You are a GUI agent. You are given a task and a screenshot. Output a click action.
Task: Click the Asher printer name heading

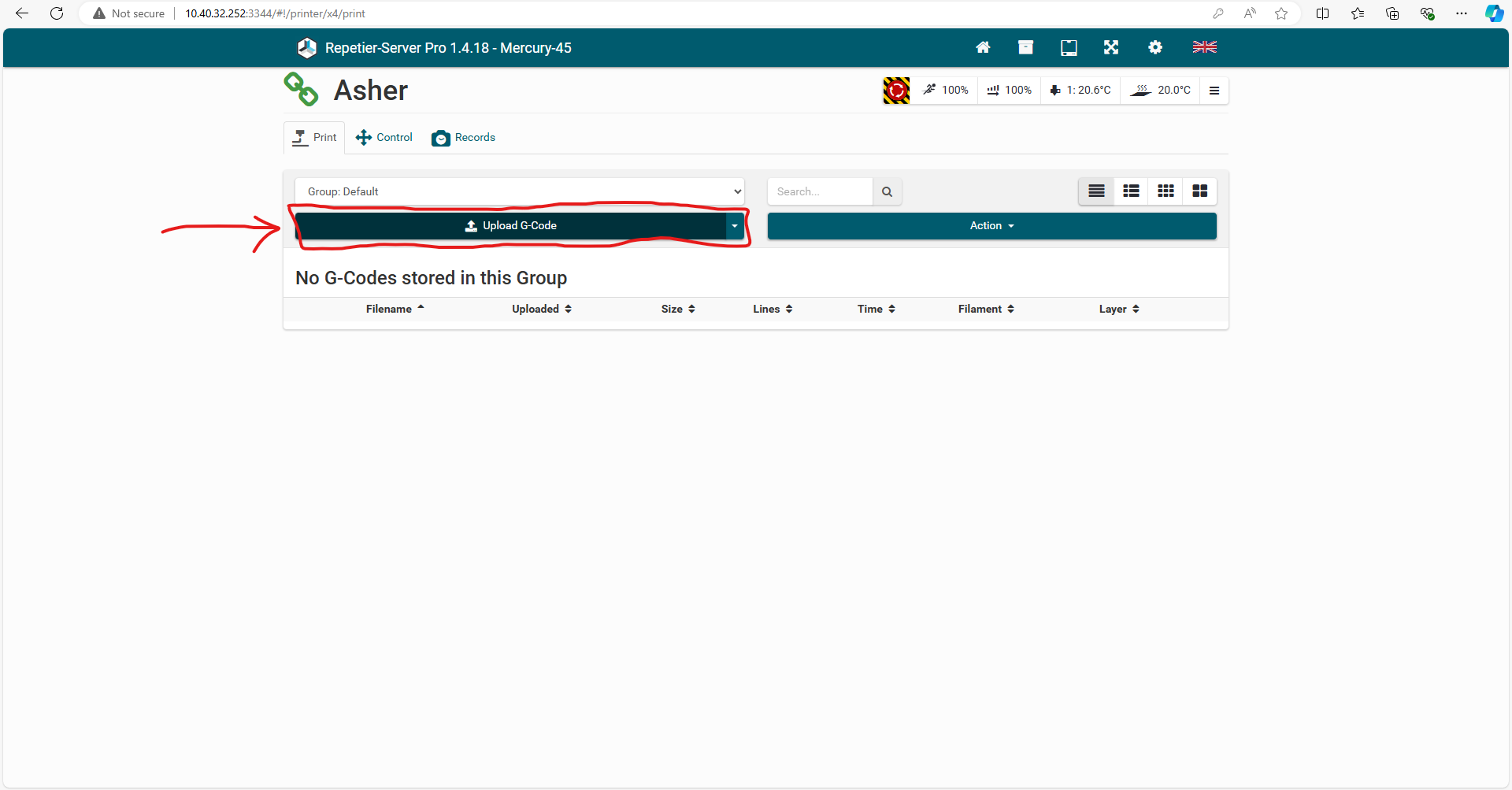371,91
